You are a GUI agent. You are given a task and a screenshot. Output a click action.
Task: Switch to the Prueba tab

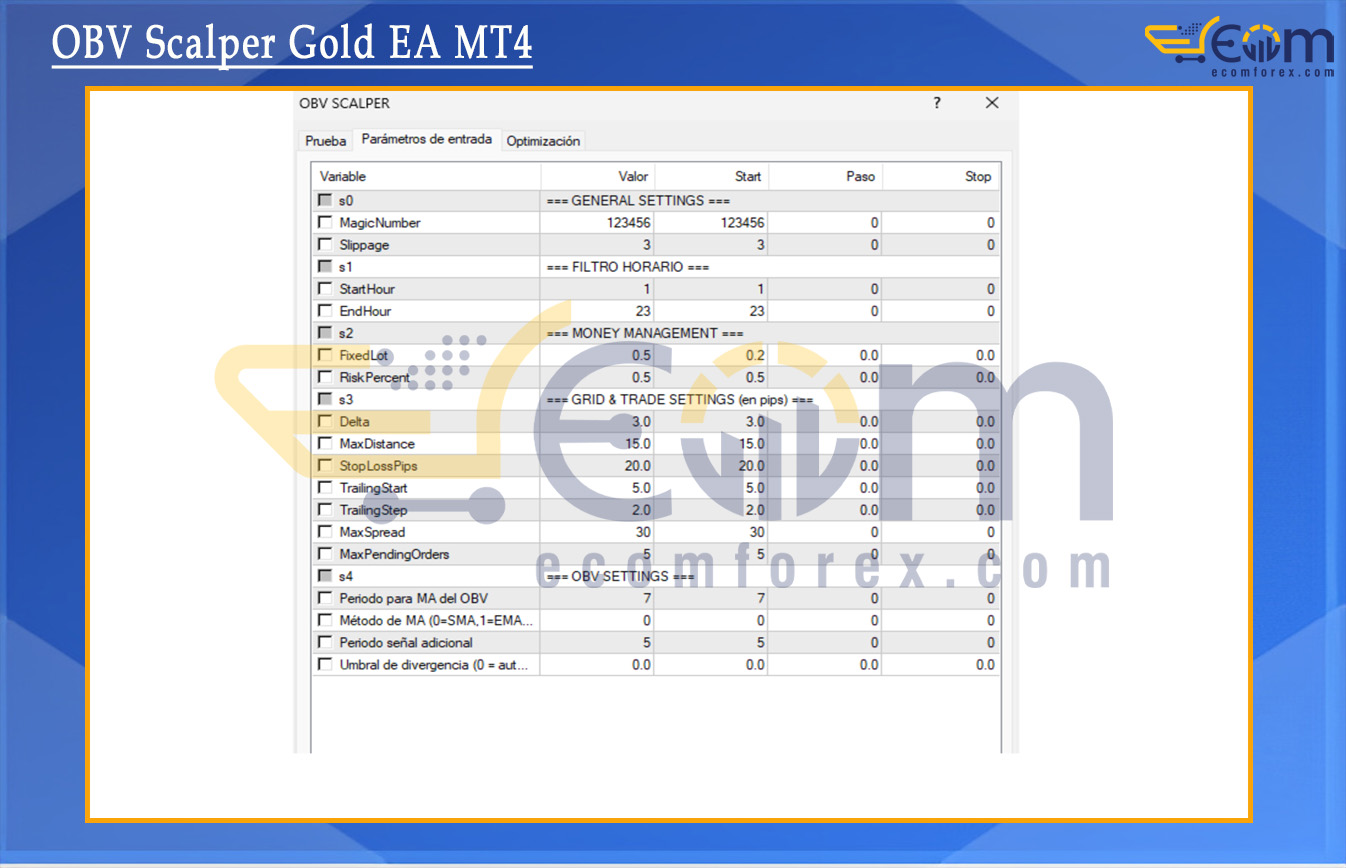coord(326,141)
